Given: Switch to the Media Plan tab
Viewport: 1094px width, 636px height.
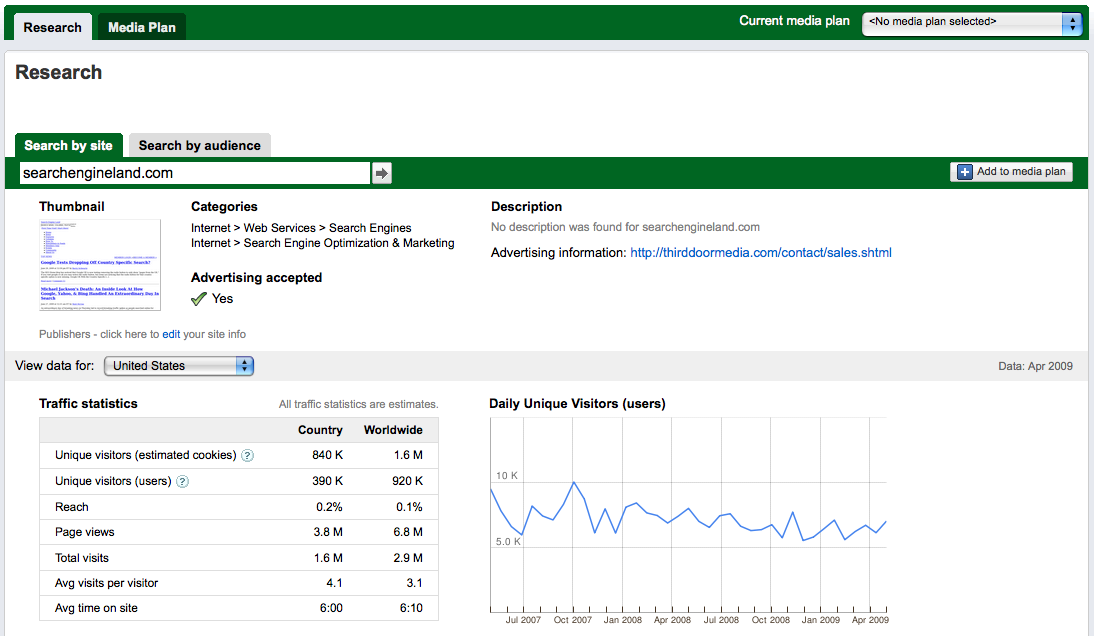Looking at the screenshot, I should pos(142,27).
